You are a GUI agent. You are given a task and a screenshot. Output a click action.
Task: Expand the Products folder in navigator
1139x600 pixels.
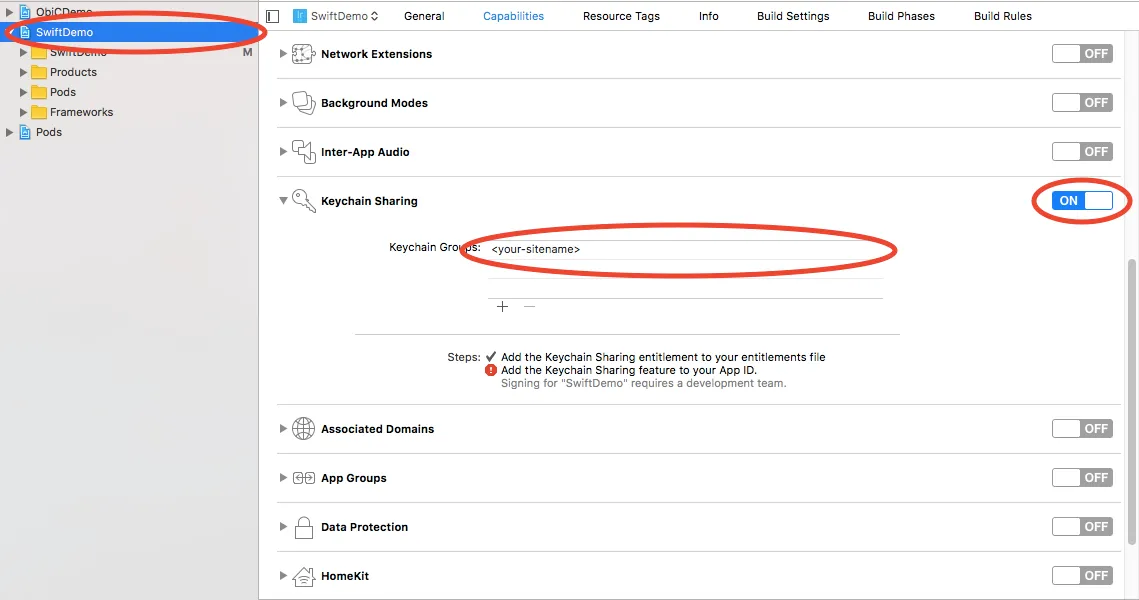[x=24, y=72]
